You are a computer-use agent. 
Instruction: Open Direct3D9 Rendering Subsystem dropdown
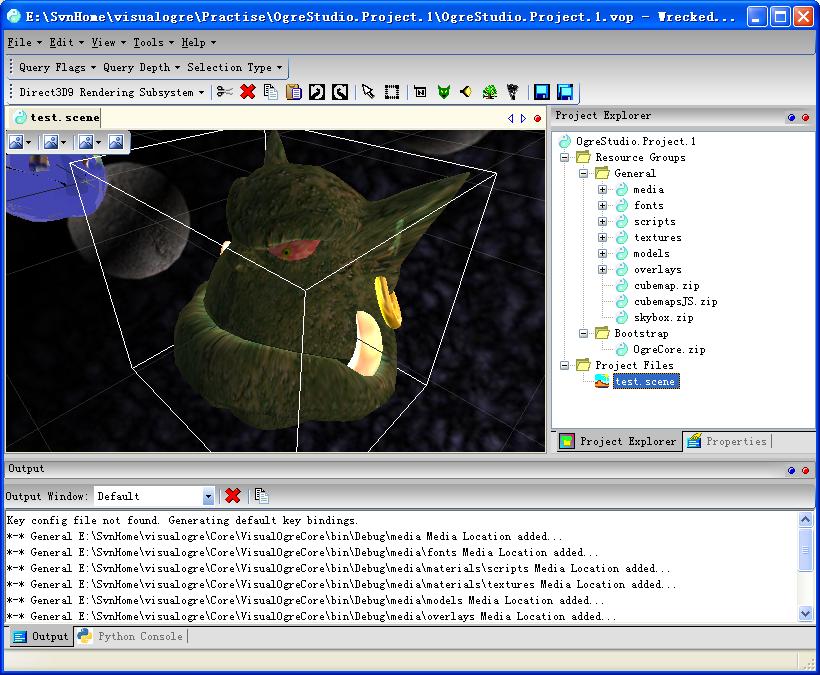point(111,92)
